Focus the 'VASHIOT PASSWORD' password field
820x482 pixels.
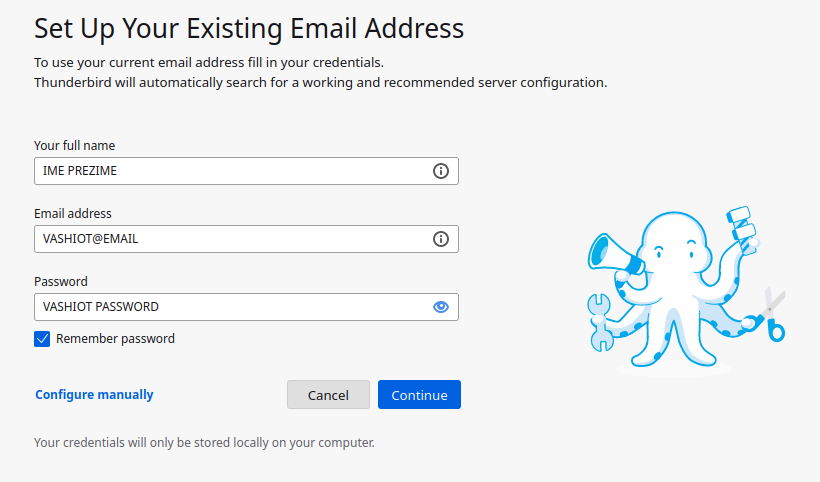pos(246,307)
